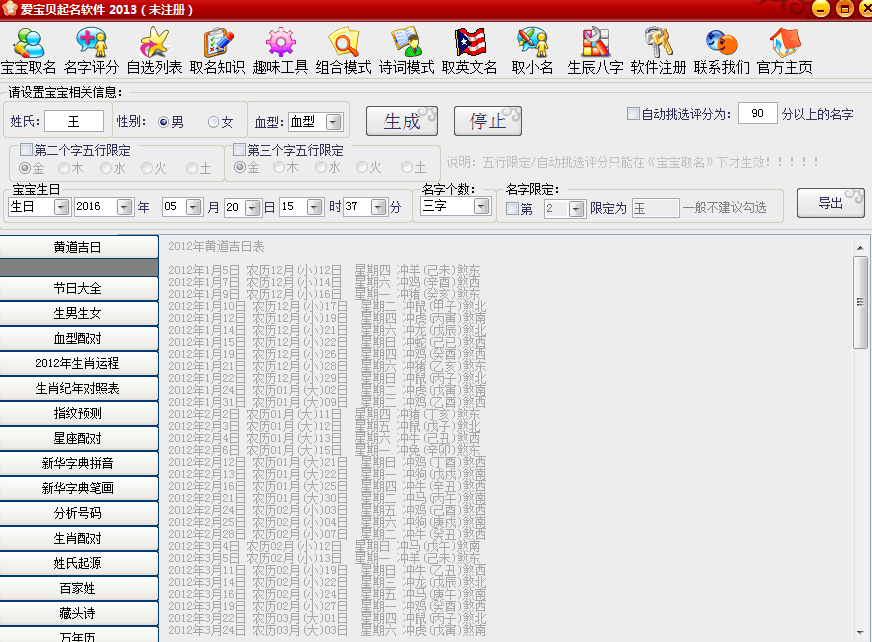Open the 趣味工具 gear icon

pos(280,51)
